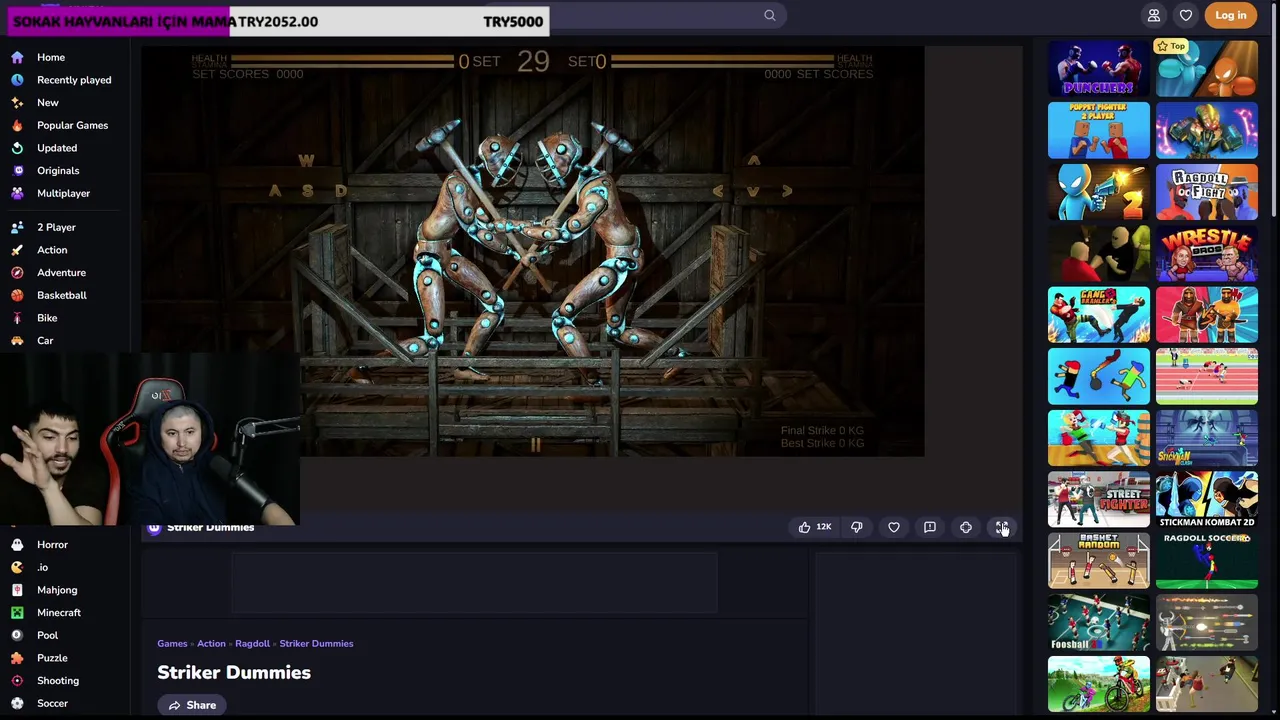This screenshot has width=1280, height=720.
Task: Click the Games breadcrumb link
Action: point(172,644)
